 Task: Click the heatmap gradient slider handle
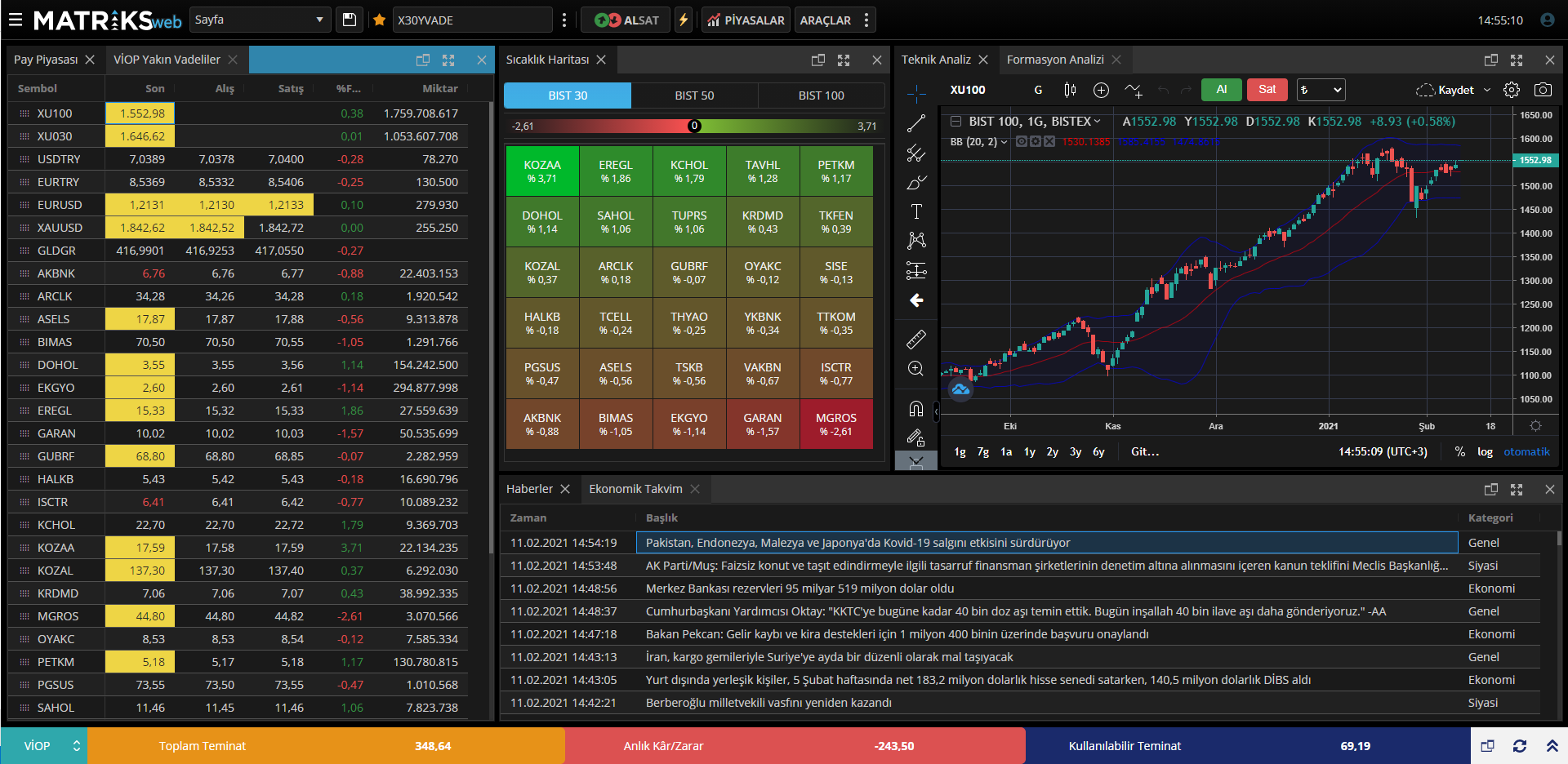pyautogui.click(x=694, y=126)
